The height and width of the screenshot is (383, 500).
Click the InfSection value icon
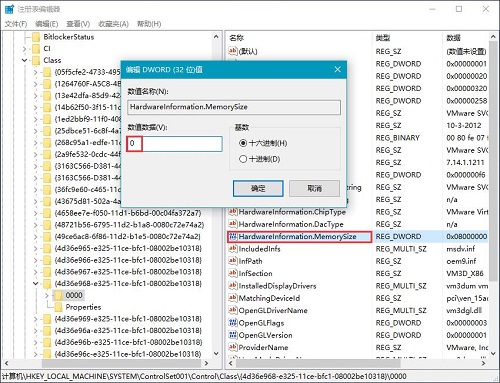coord(233,273)
